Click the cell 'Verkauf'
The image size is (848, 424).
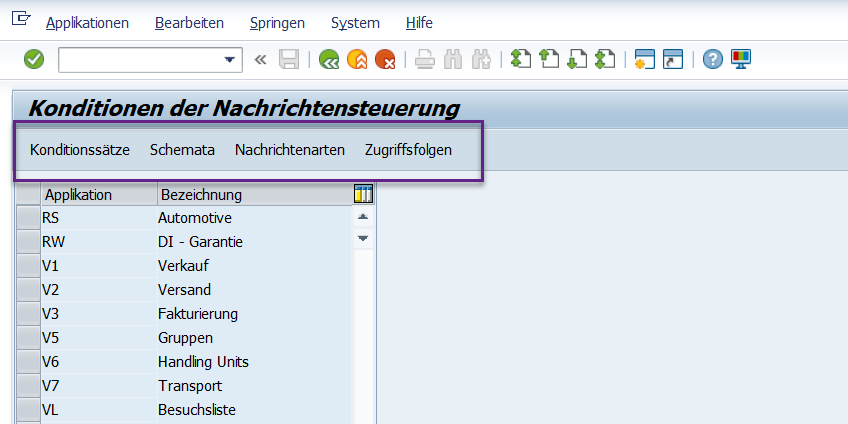coord(255,266)
